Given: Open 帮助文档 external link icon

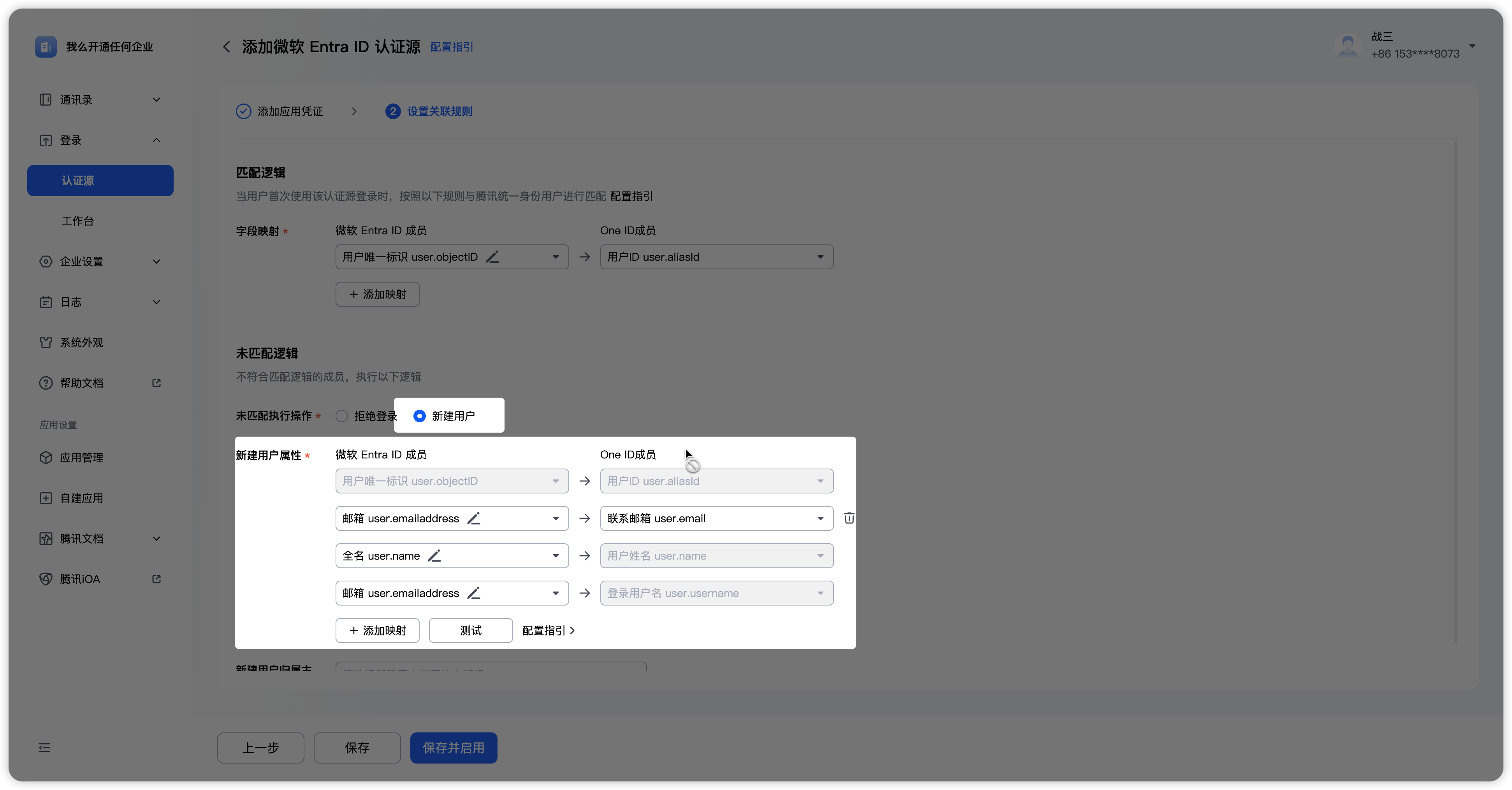Looking at the screenshot, I should pyautogui.click(x=156, y=383).
